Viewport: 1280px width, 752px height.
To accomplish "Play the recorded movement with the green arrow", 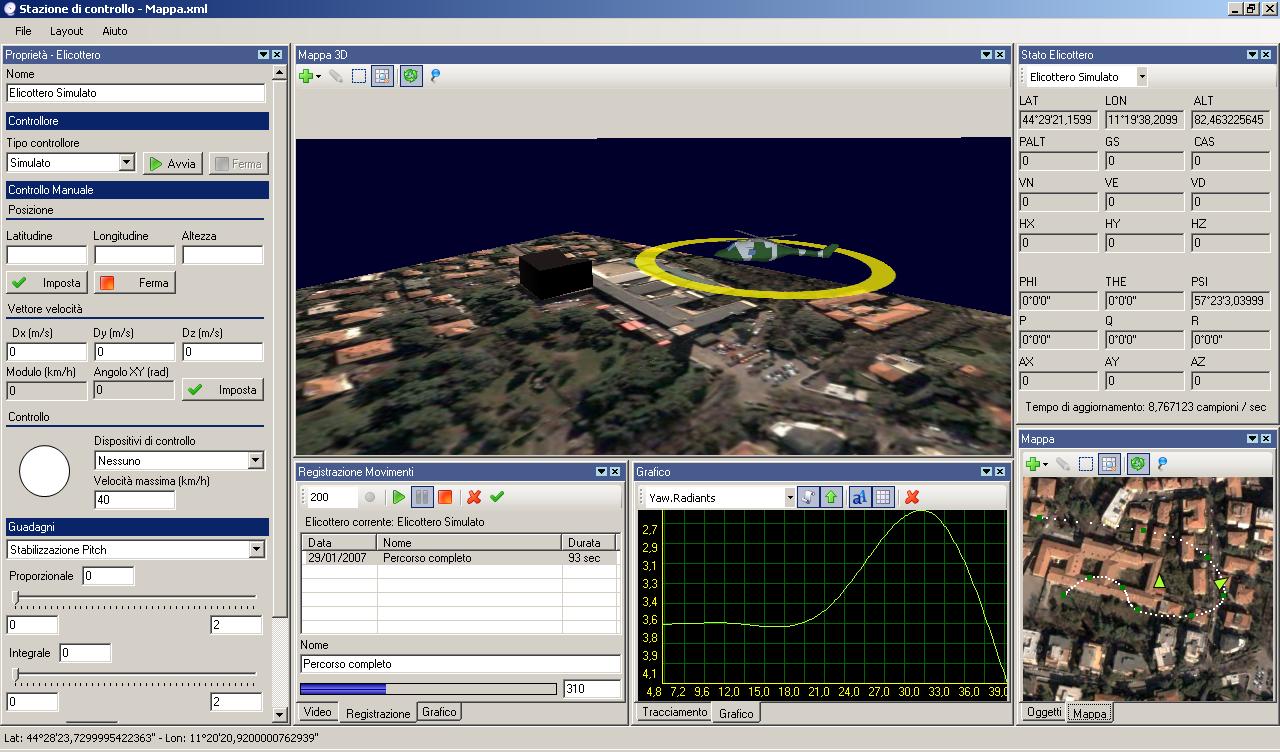I will (x=399, y=497).
